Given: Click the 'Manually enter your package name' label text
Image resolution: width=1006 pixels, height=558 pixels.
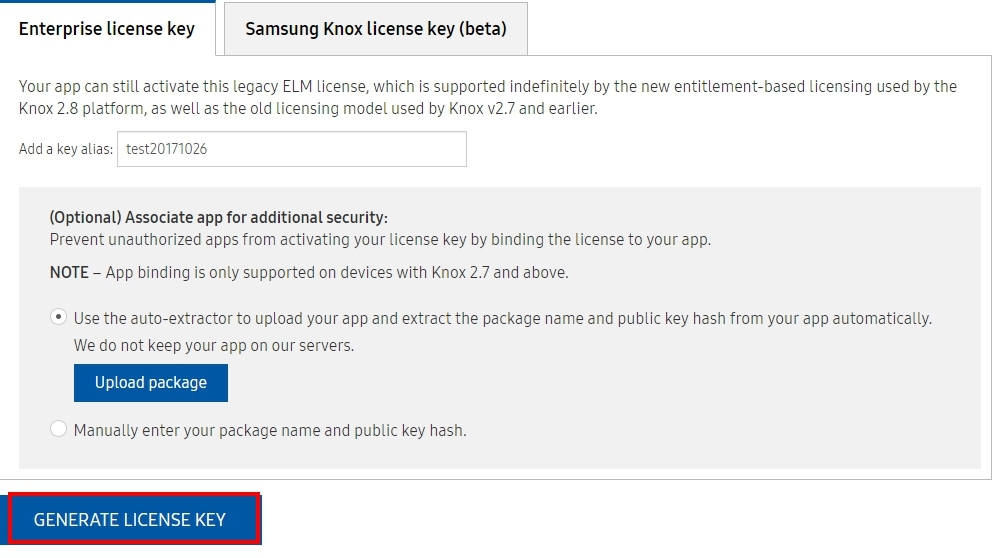Looking at the screenshot, I should (x=270, y=430).
